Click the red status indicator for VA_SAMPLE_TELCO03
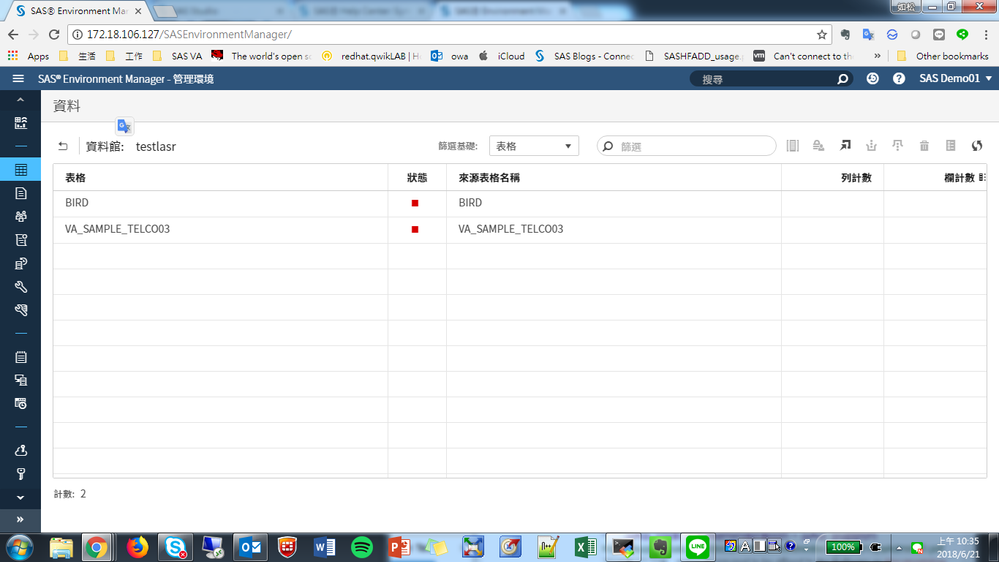 tap(415, 229)
